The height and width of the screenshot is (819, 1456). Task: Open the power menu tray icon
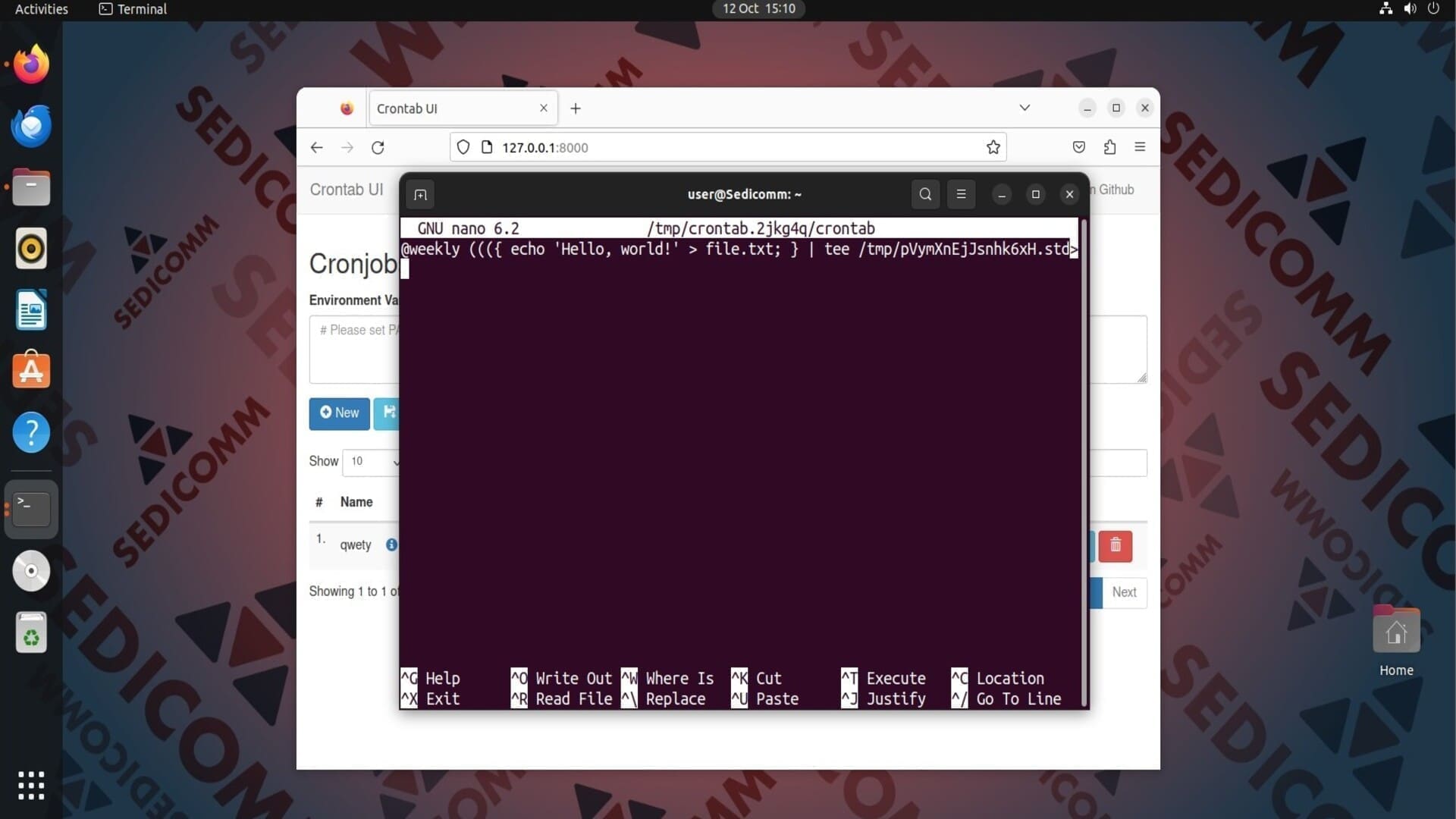[x=1433, y=8]
